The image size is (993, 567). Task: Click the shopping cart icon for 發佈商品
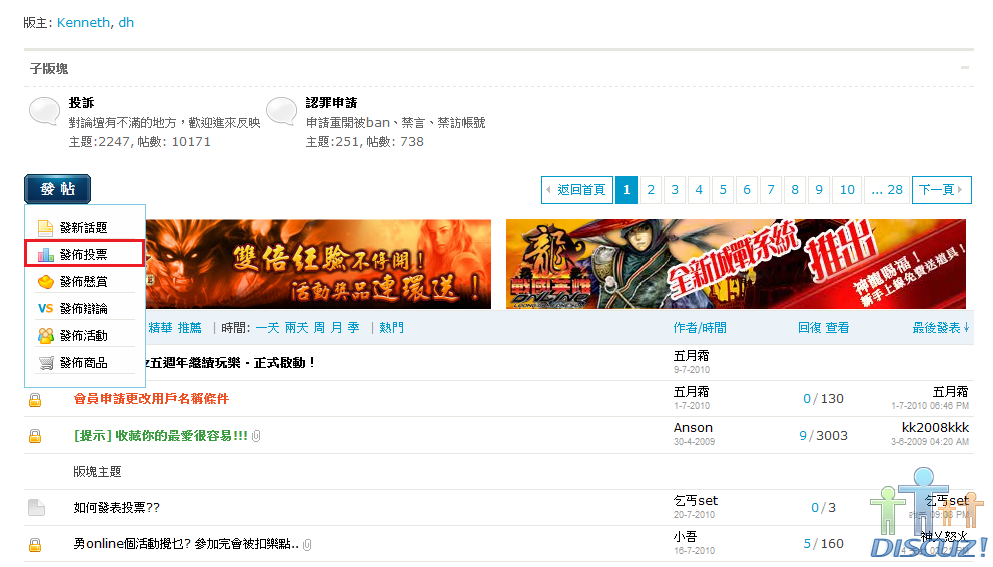tap(45, 362)
